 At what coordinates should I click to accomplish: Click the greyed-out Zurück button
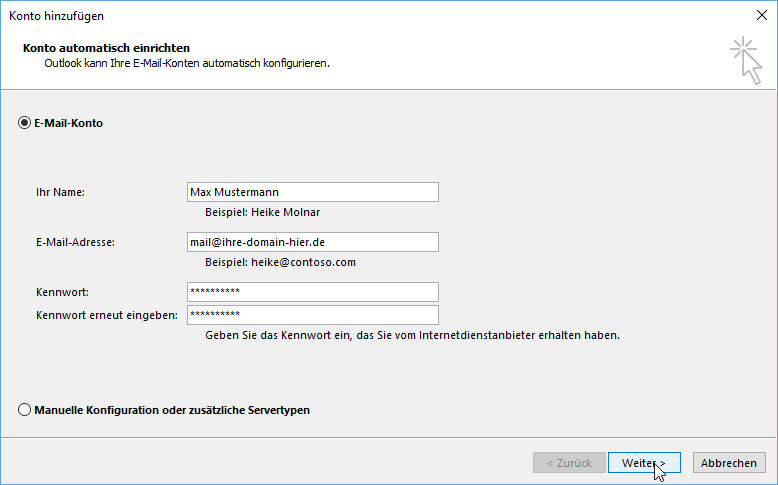click(x=569, y=463)
